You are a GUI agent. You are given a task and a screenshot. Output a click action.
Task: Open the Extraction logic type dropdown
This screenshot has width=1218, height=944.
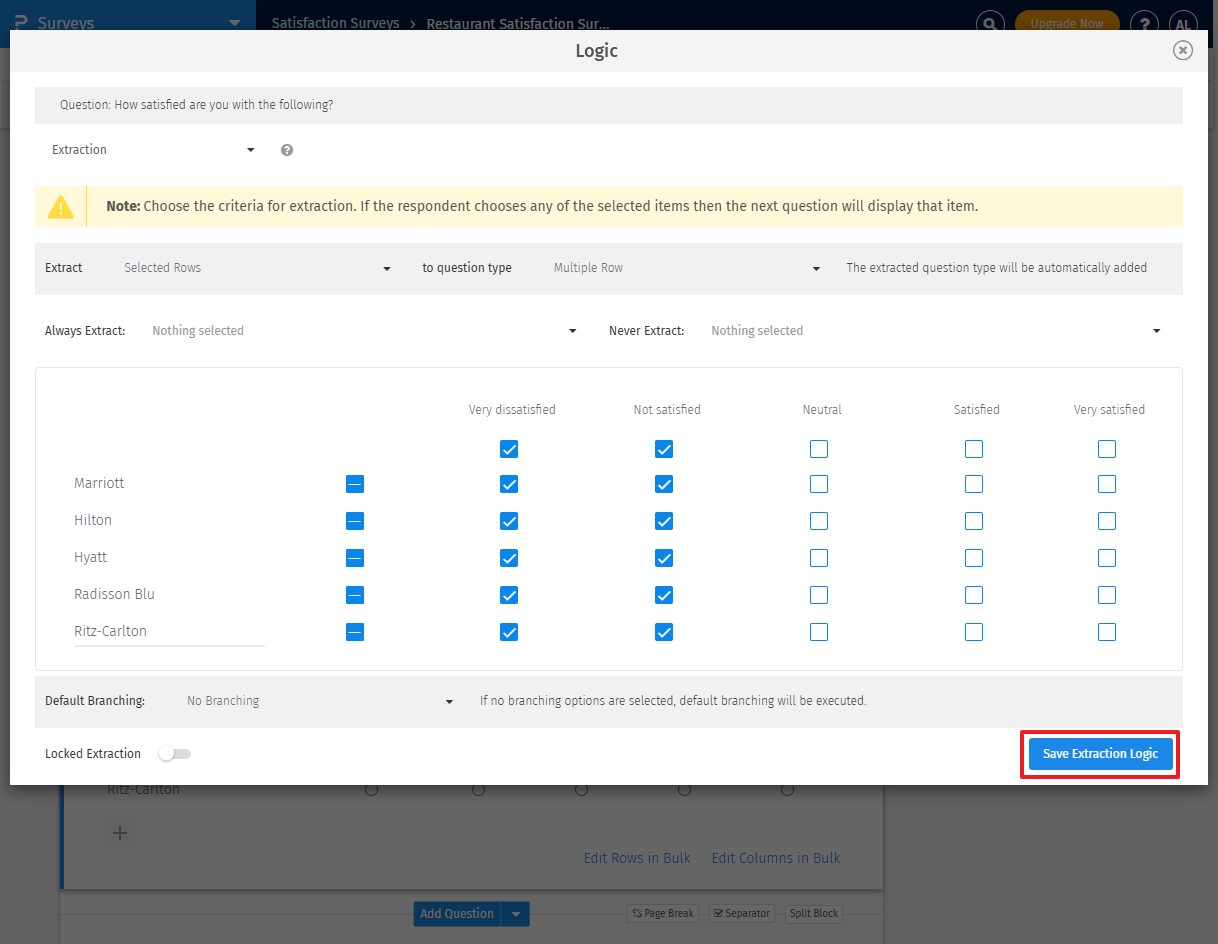[150, 149]
